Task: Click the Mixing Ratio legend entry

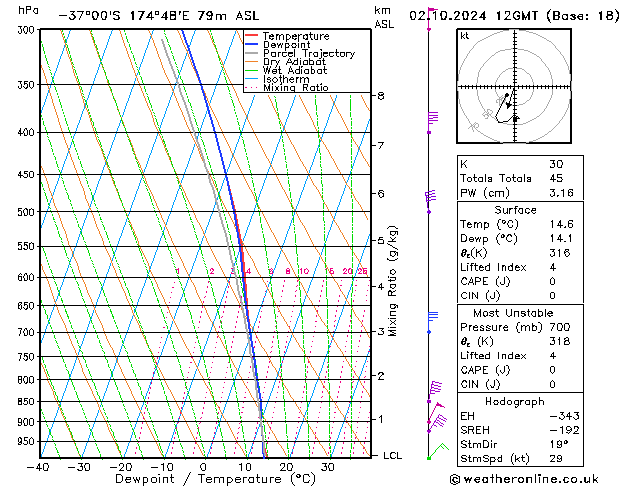Action: coord(287,87)
